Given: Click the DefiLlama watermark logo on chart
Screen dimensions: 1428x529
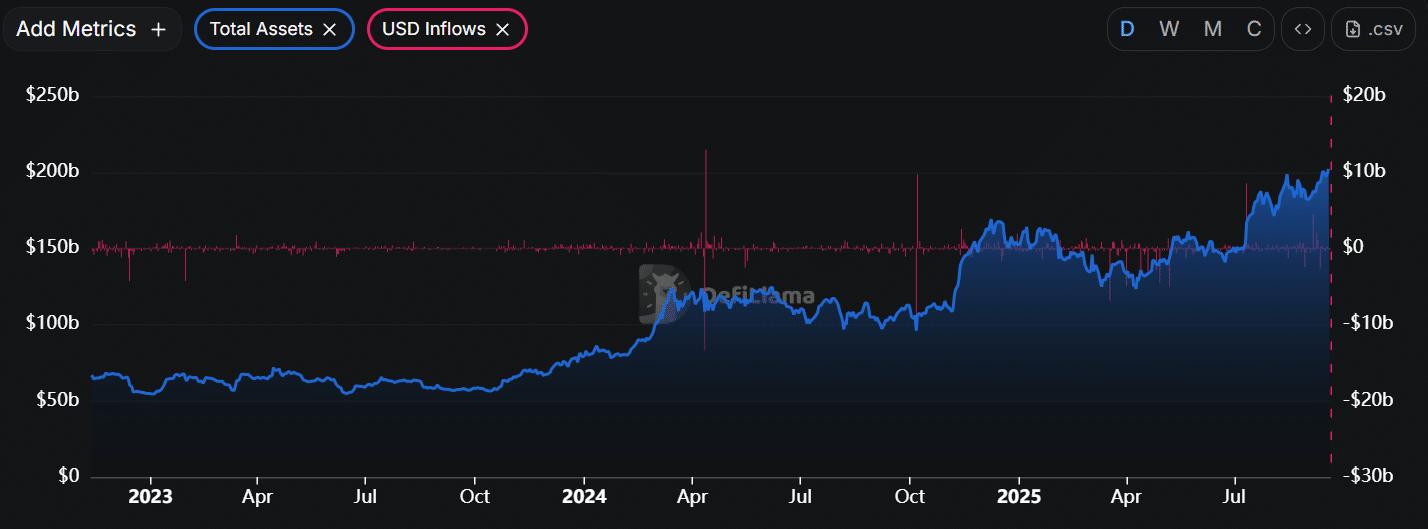Looking at the screenshot, I should (x=660, y=294).
